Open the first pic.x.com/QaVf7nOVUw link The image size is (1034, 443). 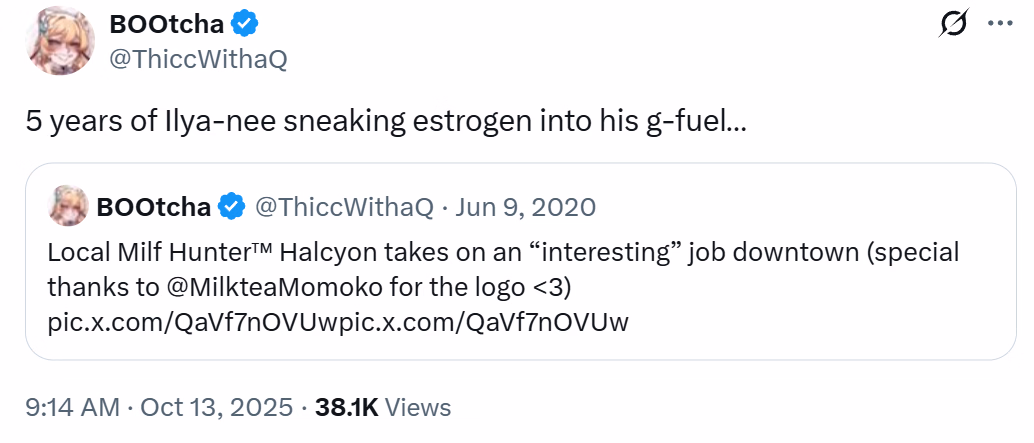[x=191, y=322]
